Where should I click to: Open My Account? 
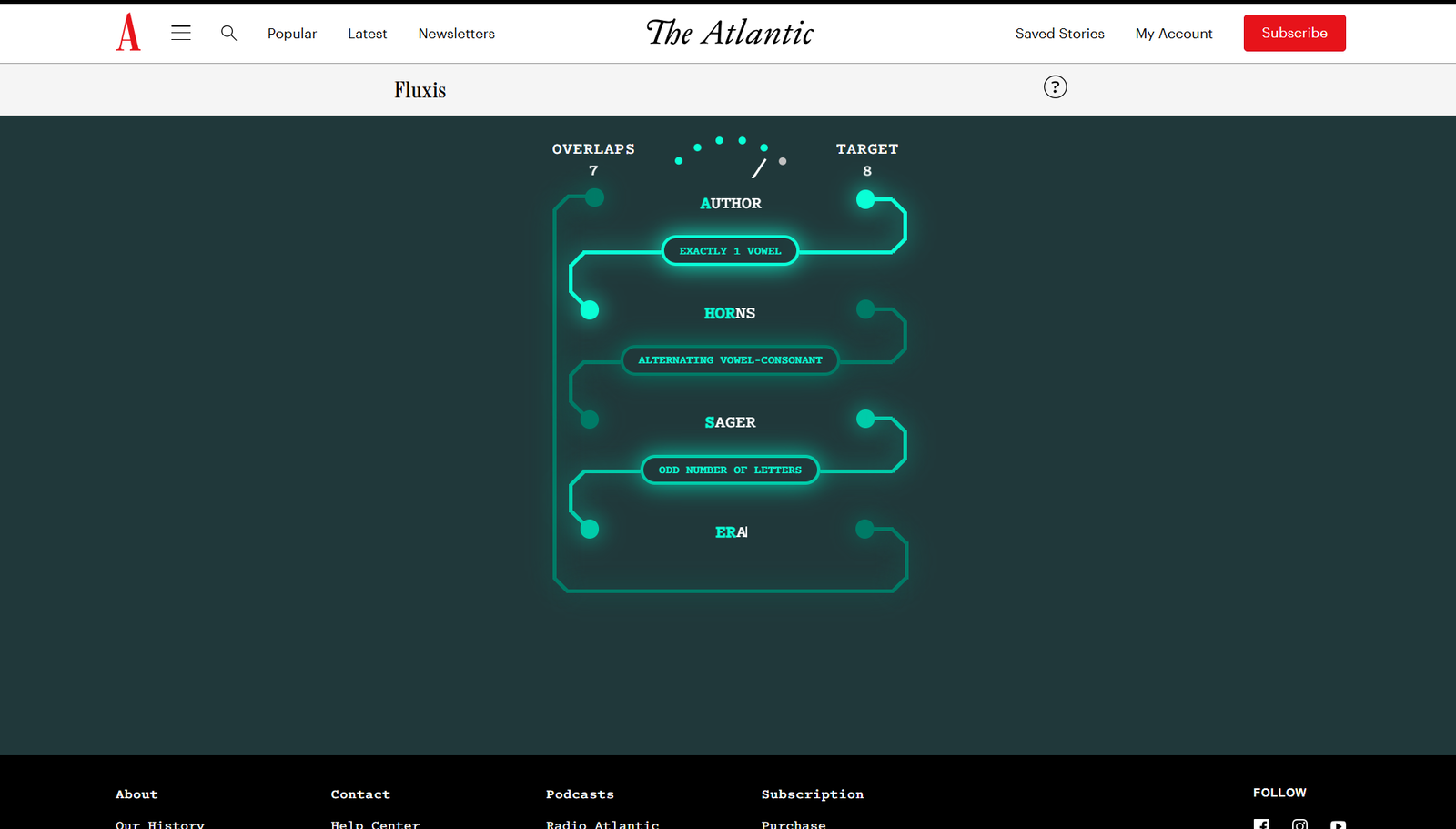(1174, 34)
